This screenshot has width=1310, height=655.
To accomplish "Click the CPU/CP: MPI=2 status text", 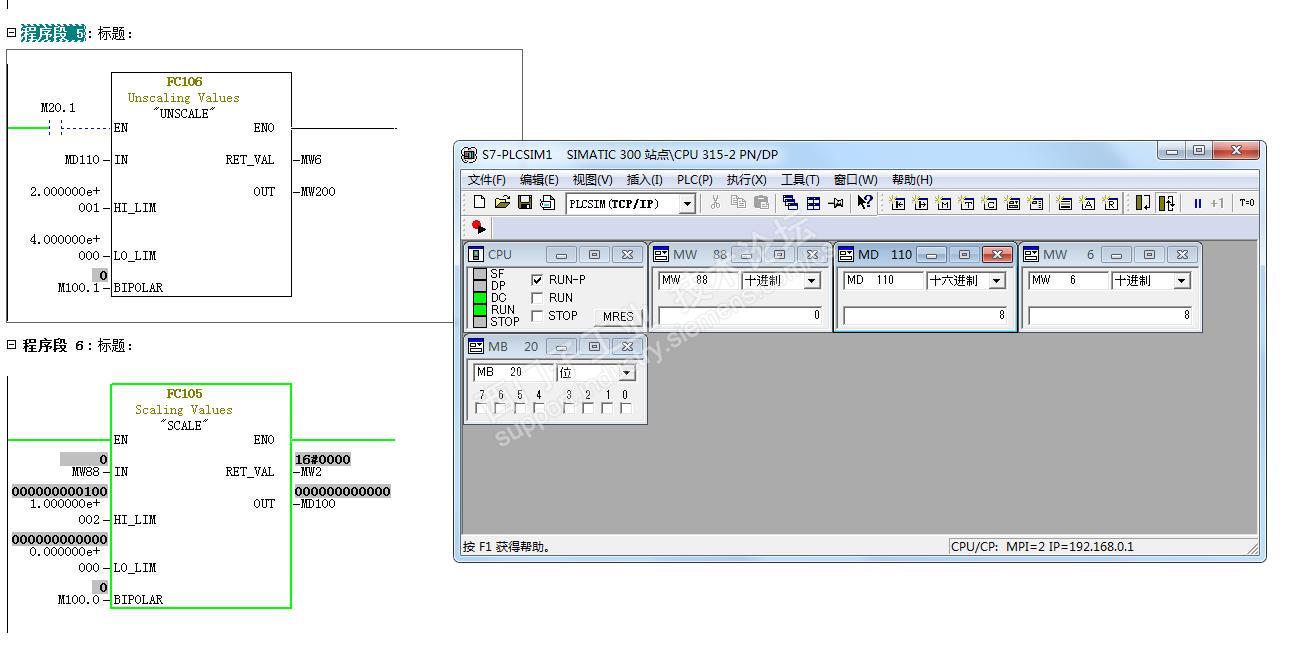I will pos(1042,547).
